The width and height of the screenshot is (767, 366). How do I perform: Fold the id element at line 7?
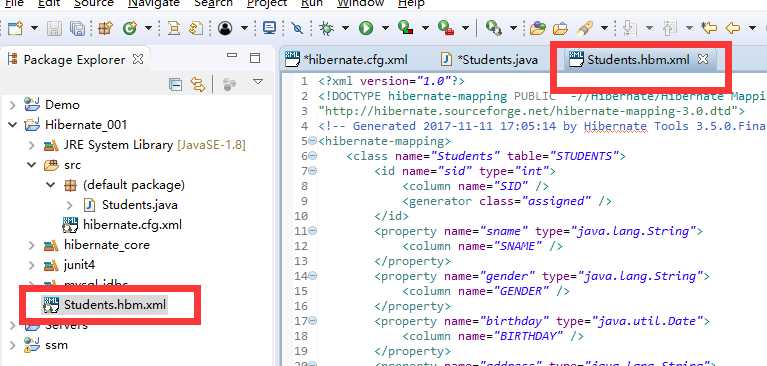pyautogui.click(x=313, y=171)
